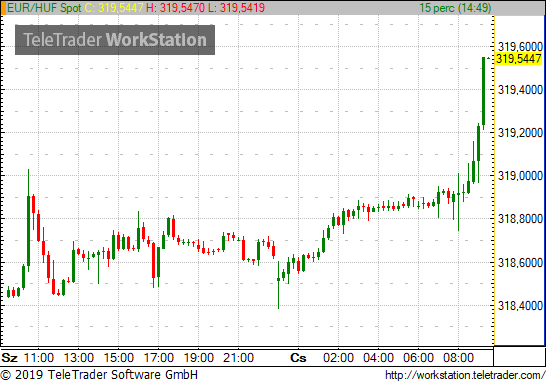546x384 pixels.
Task: Click the closing value C: 319,5447
Action: click(x=114, y=8)
